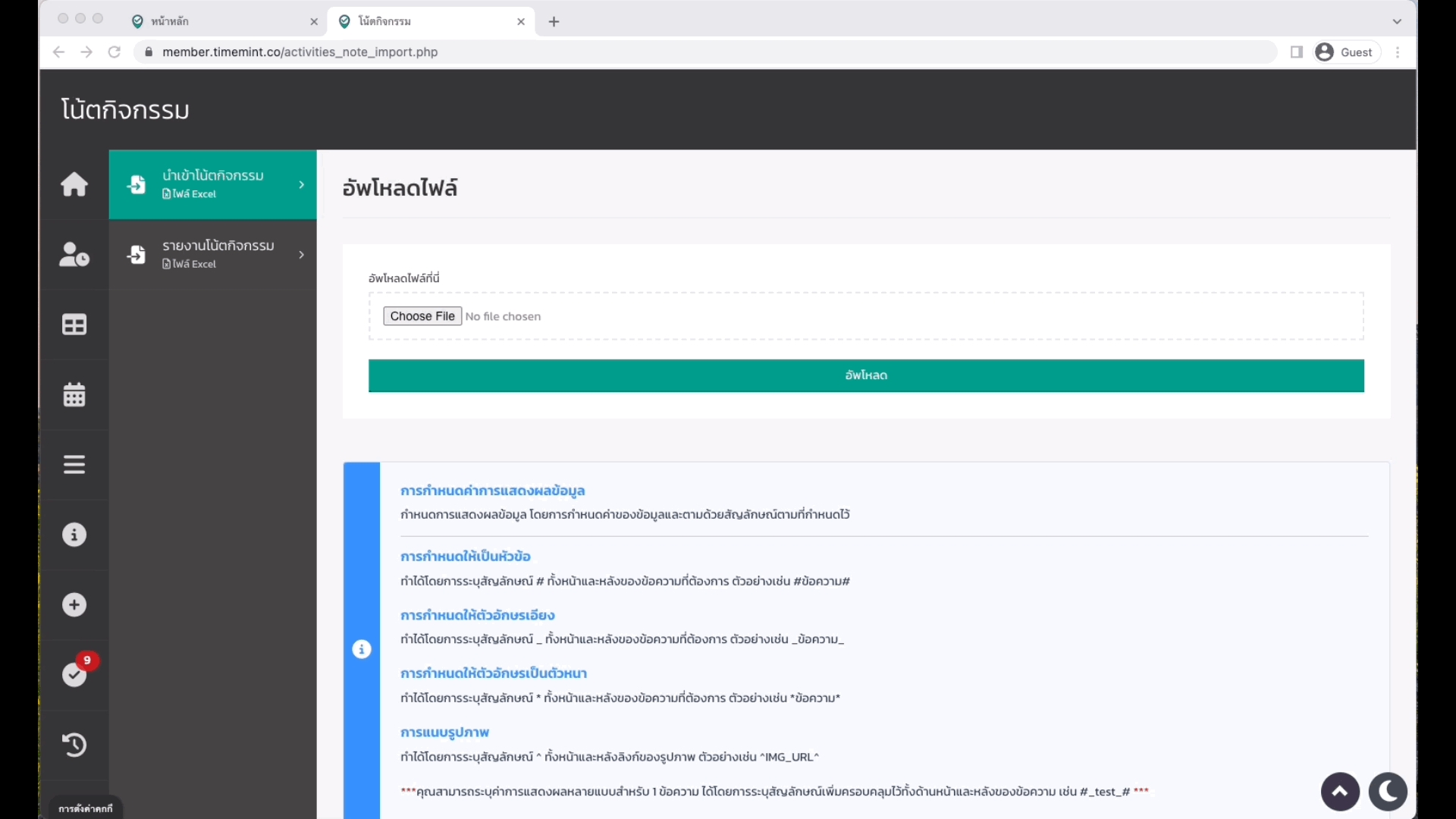The height and width of the screenshot is (819, 1456).
Task: Click the hamburger list sidebar icon
Action: coord(74,464)
